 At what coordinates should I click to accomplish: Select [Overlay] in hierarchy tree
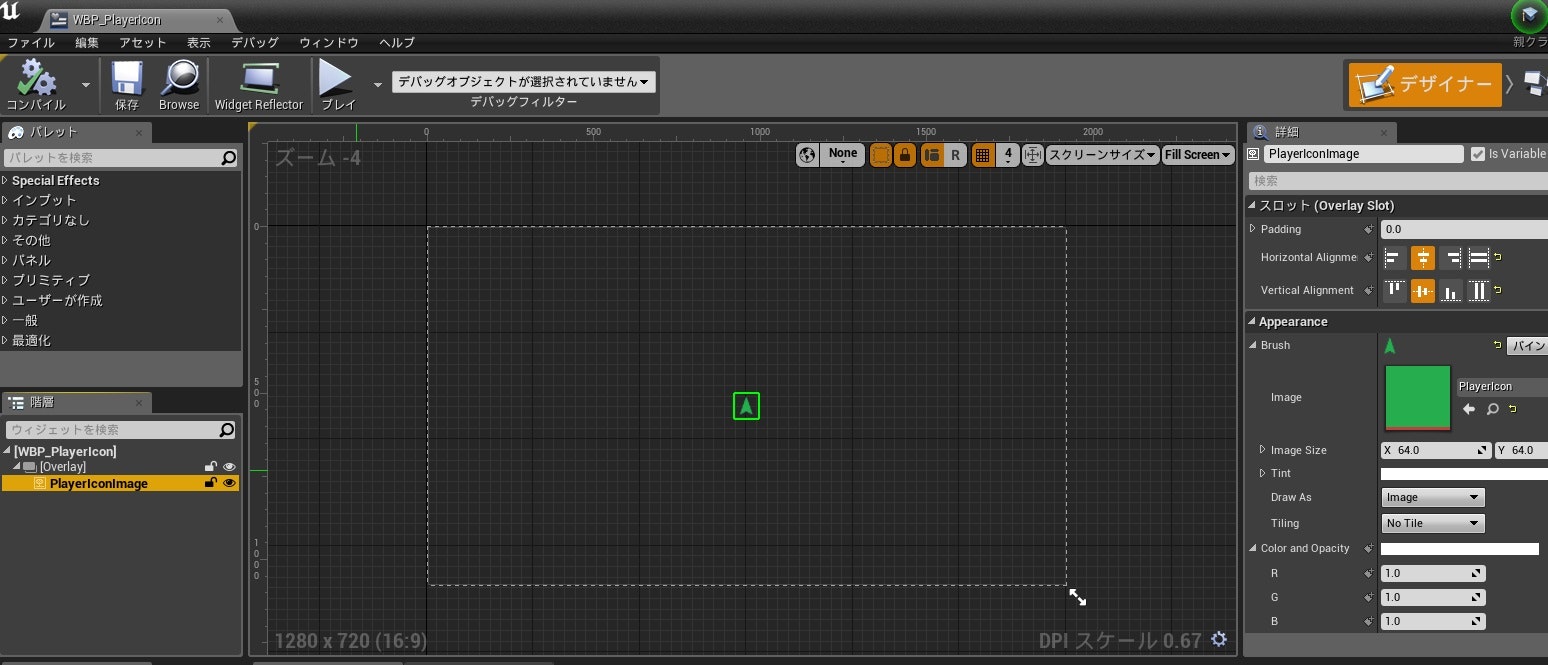(x=63, y=467)
